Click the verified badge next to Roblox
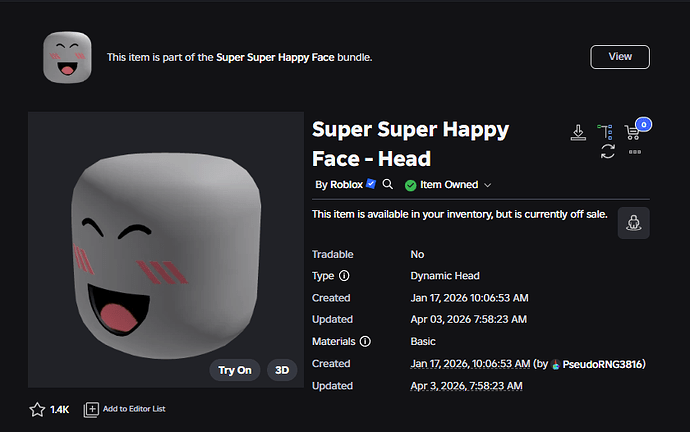The width and height of the screenshot is (690, 432). [371, 183]
